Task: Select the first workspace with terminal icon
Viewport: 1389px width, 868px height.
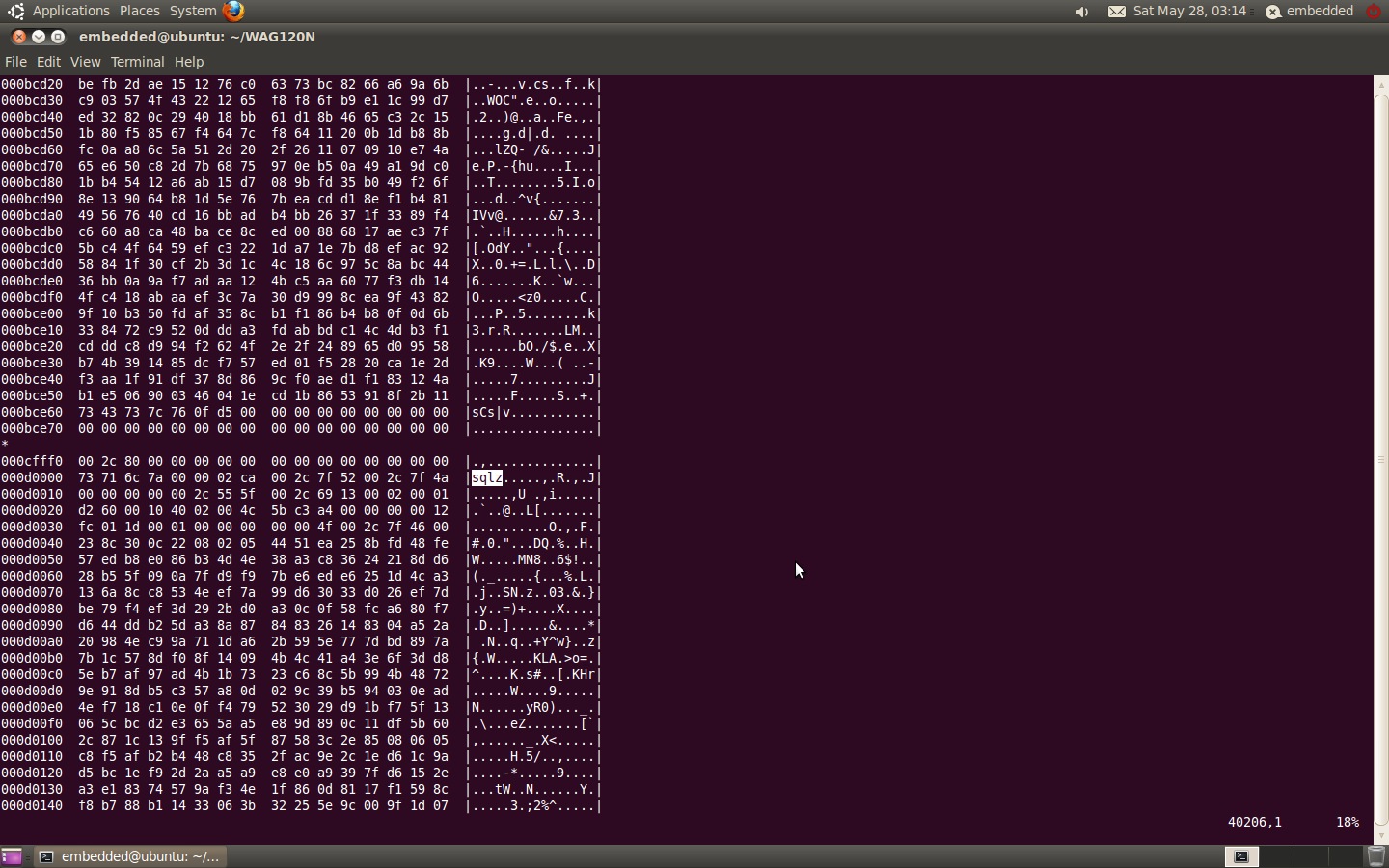Action: pos(1241,855)
